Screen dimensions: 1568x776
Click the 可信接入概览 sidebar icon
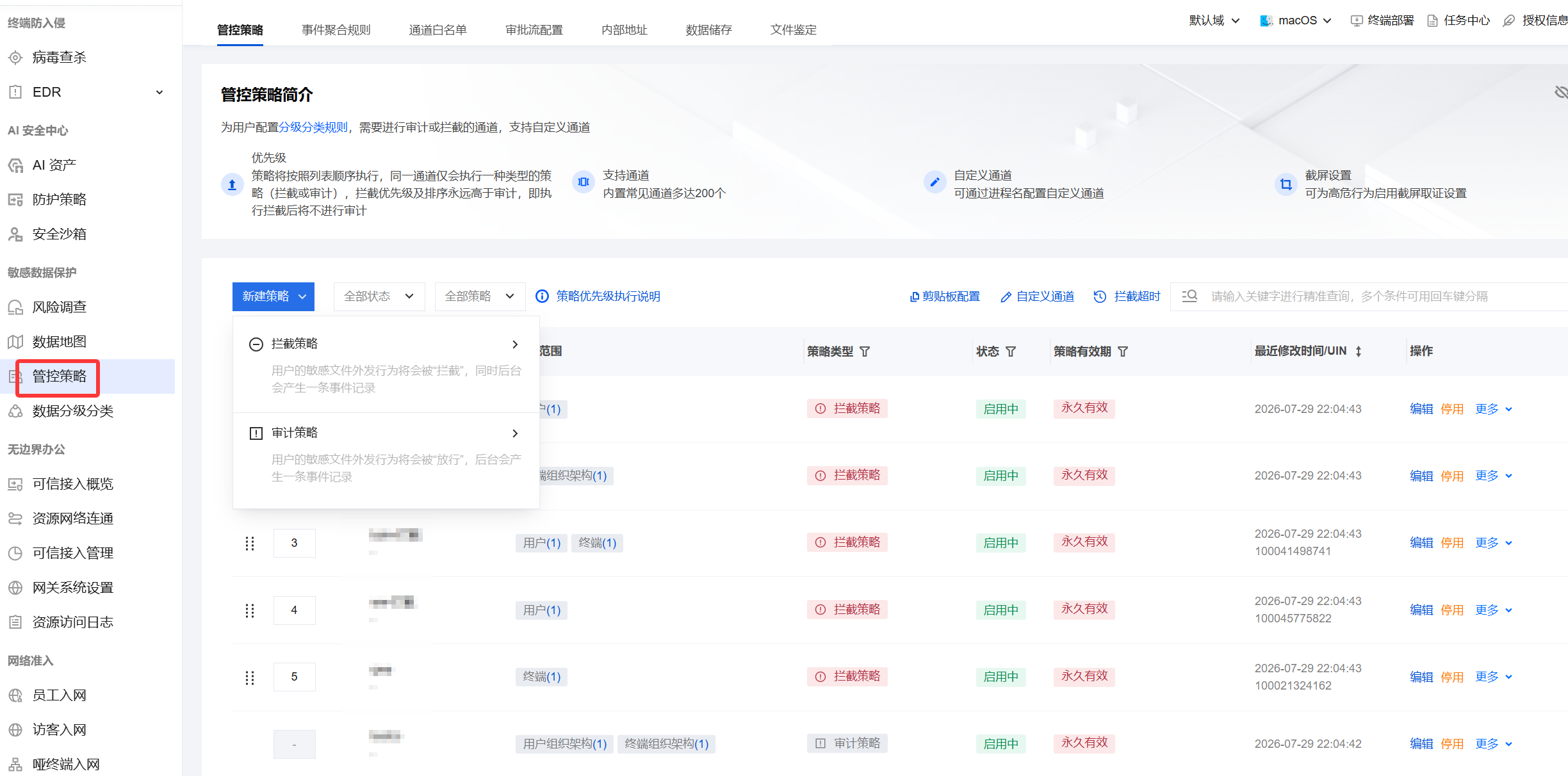point(15,484)
